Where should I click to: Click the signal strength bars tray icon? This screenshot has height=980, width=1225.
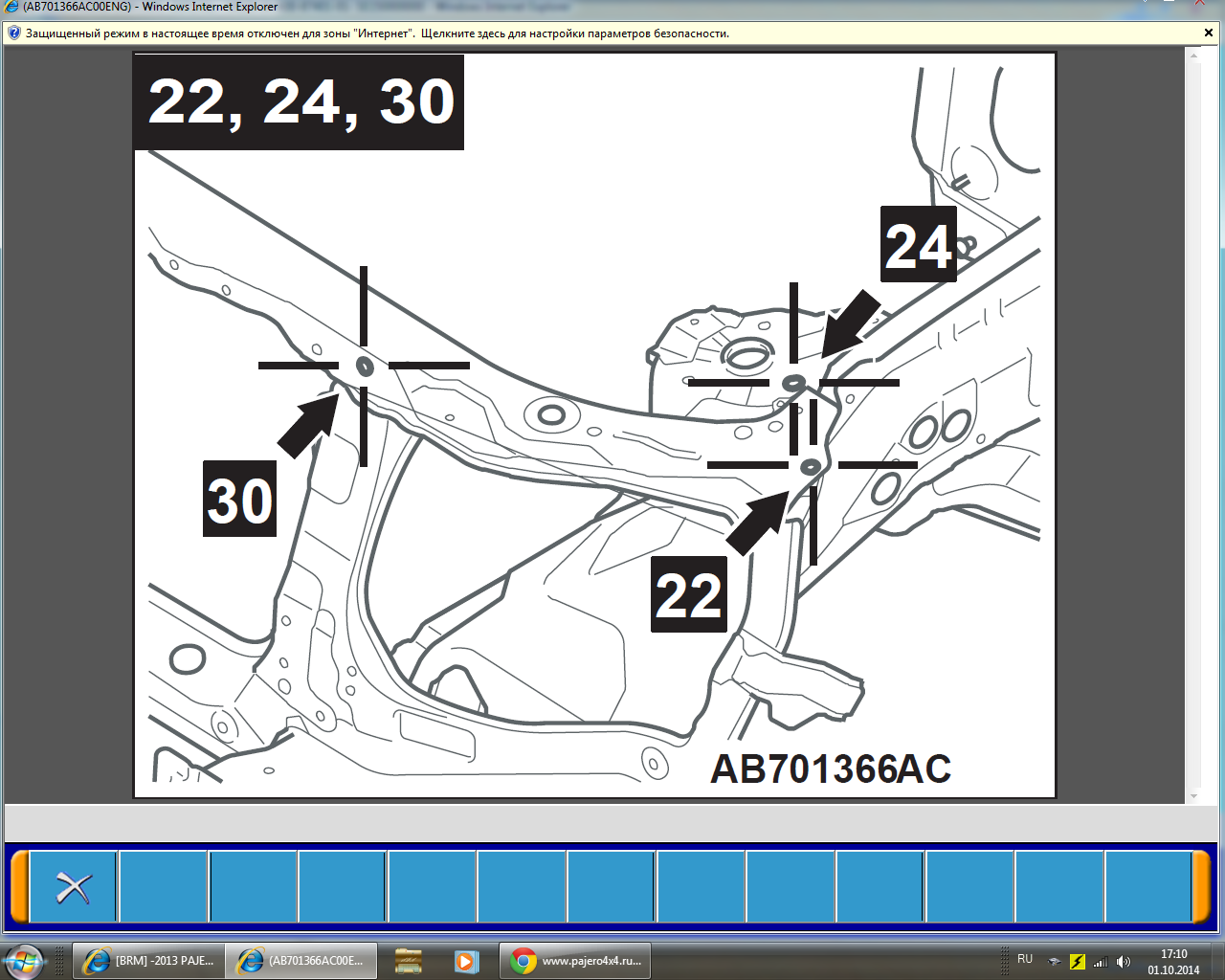click(1101, 962)
